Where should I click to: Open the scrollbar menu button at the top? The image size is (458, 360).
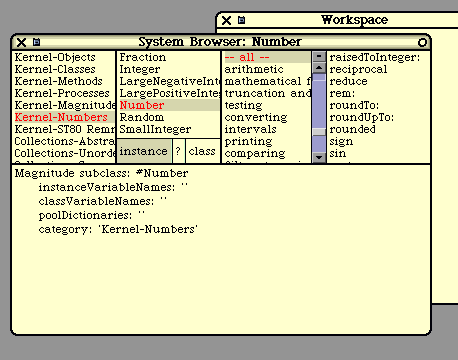[x=319, y=56]
